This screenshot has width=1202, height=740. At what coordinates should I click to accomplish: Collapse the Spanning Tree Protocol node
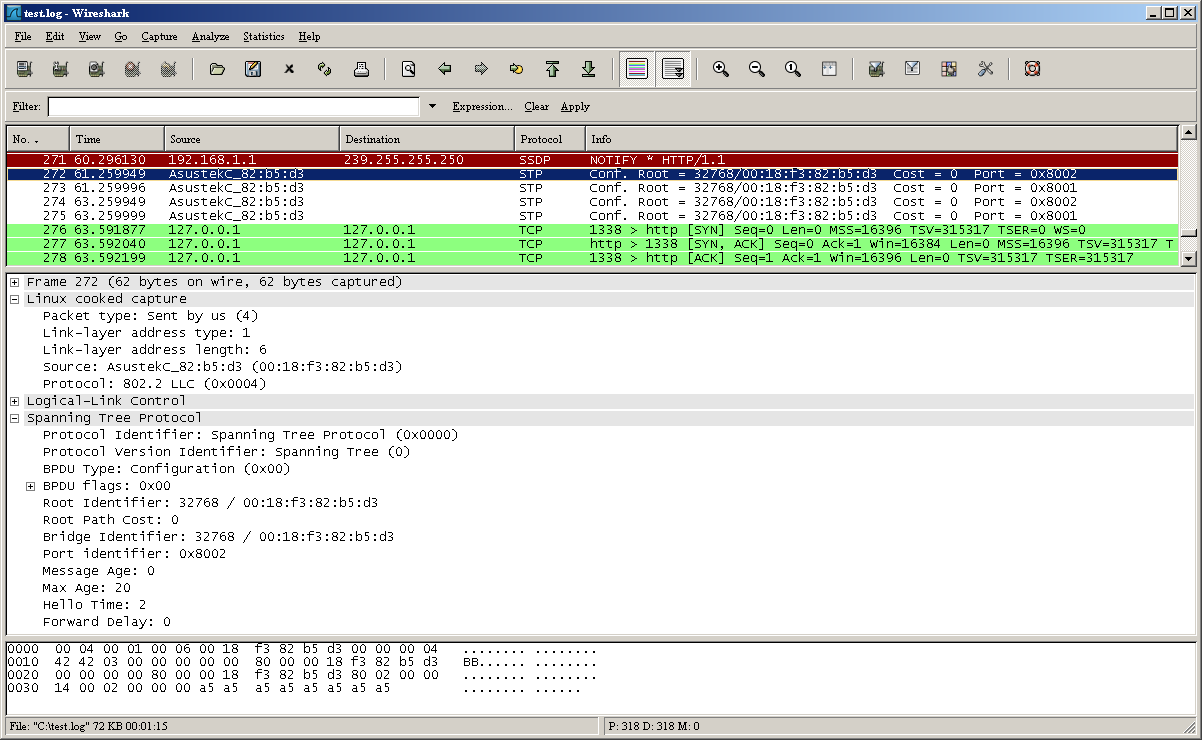coord(15,418)
